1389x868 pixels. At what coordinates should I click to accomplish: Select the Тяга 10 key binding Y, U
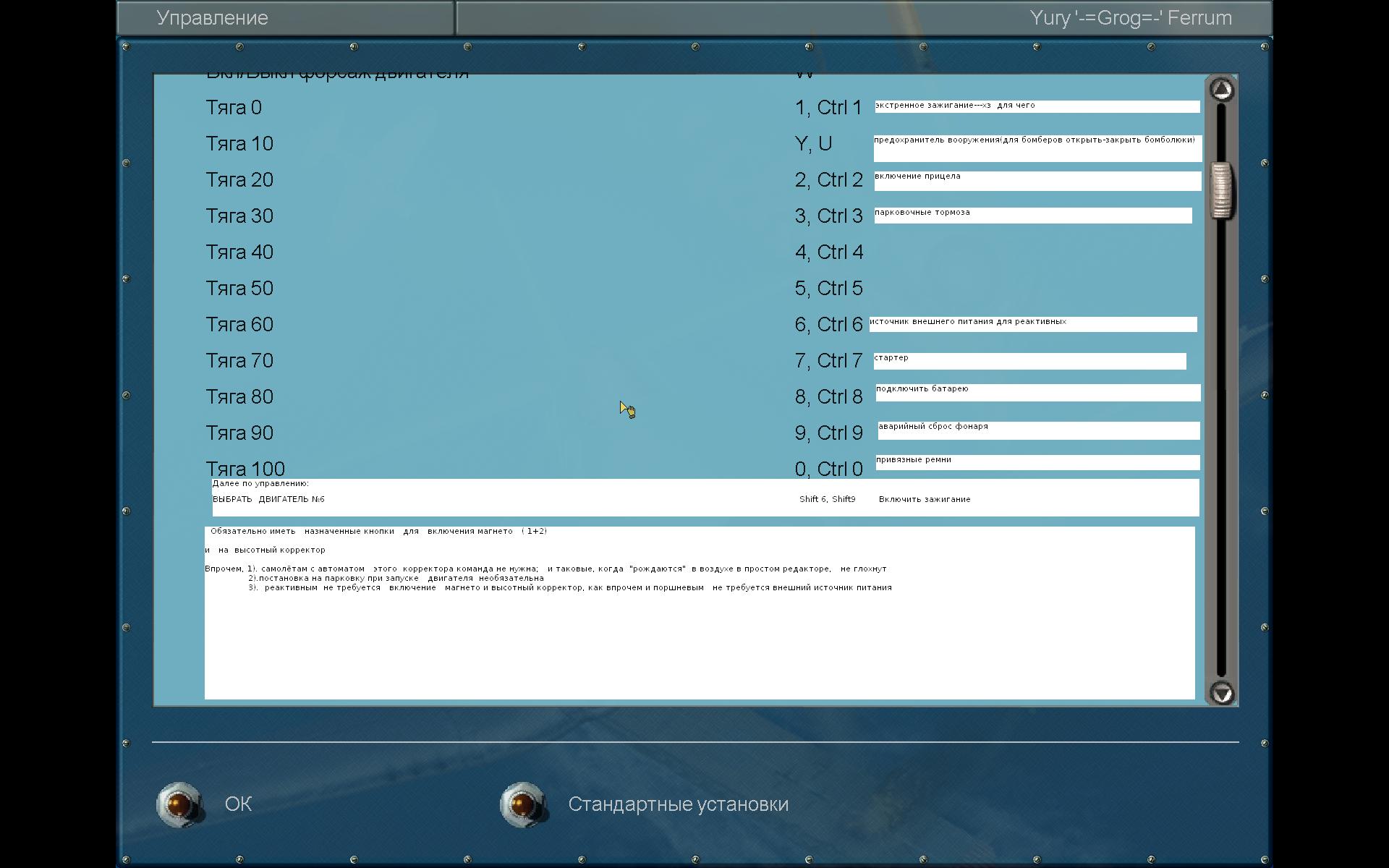813,144
